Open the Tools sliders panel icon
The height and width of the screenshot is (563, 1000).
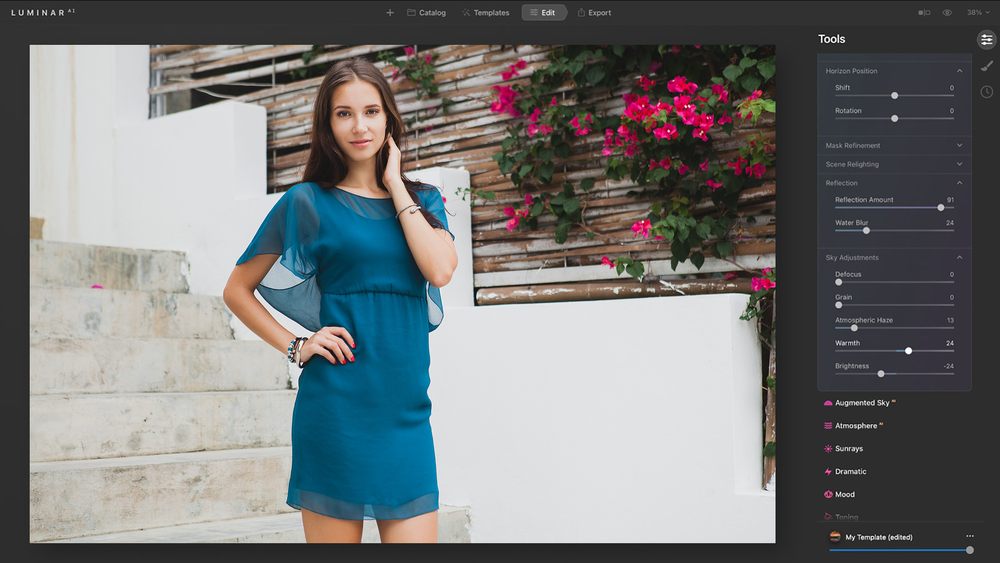(x=987, y=40)
